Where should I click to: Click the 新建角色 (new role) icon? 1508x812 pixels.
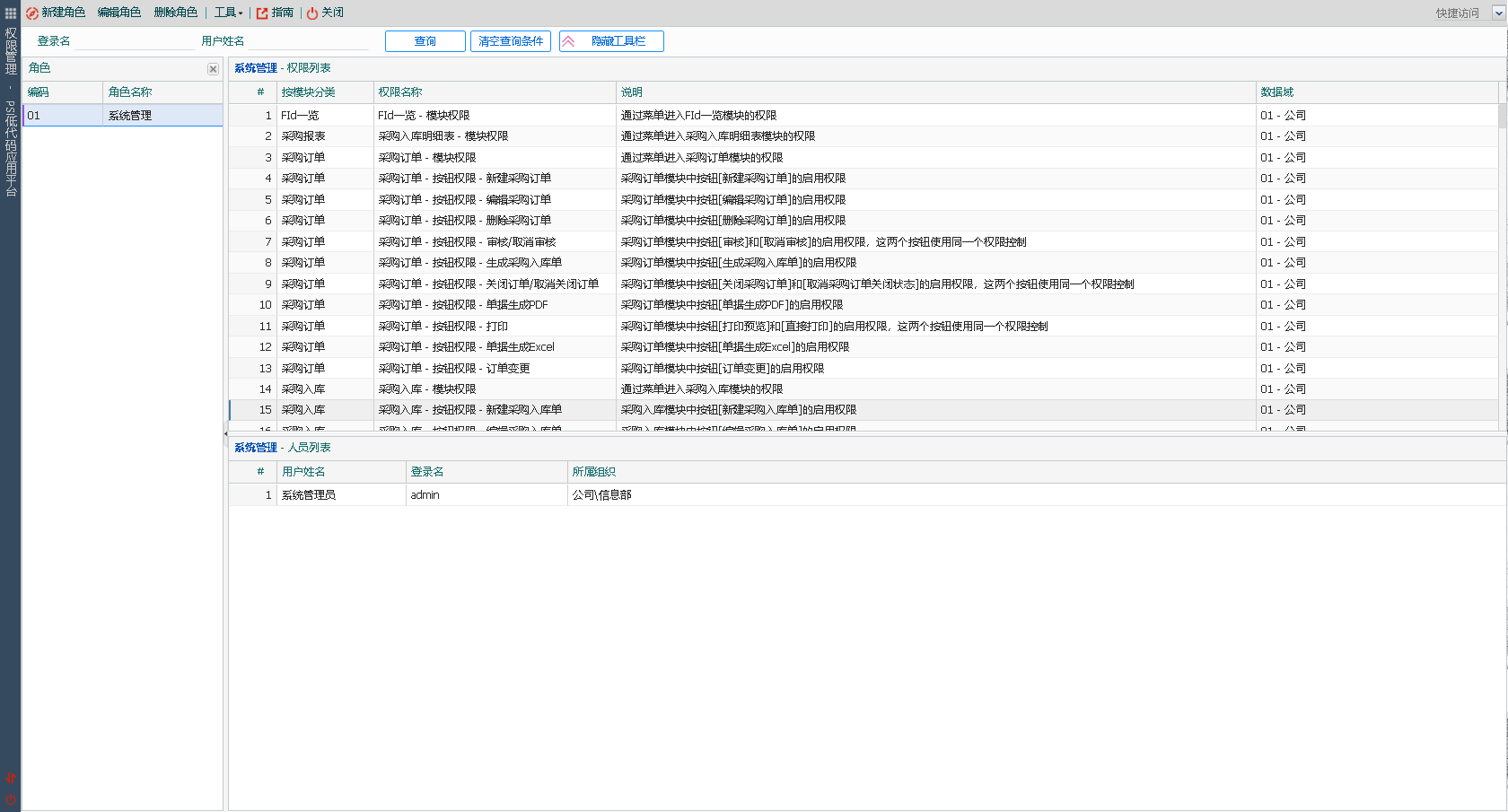(x=32, y=13)
